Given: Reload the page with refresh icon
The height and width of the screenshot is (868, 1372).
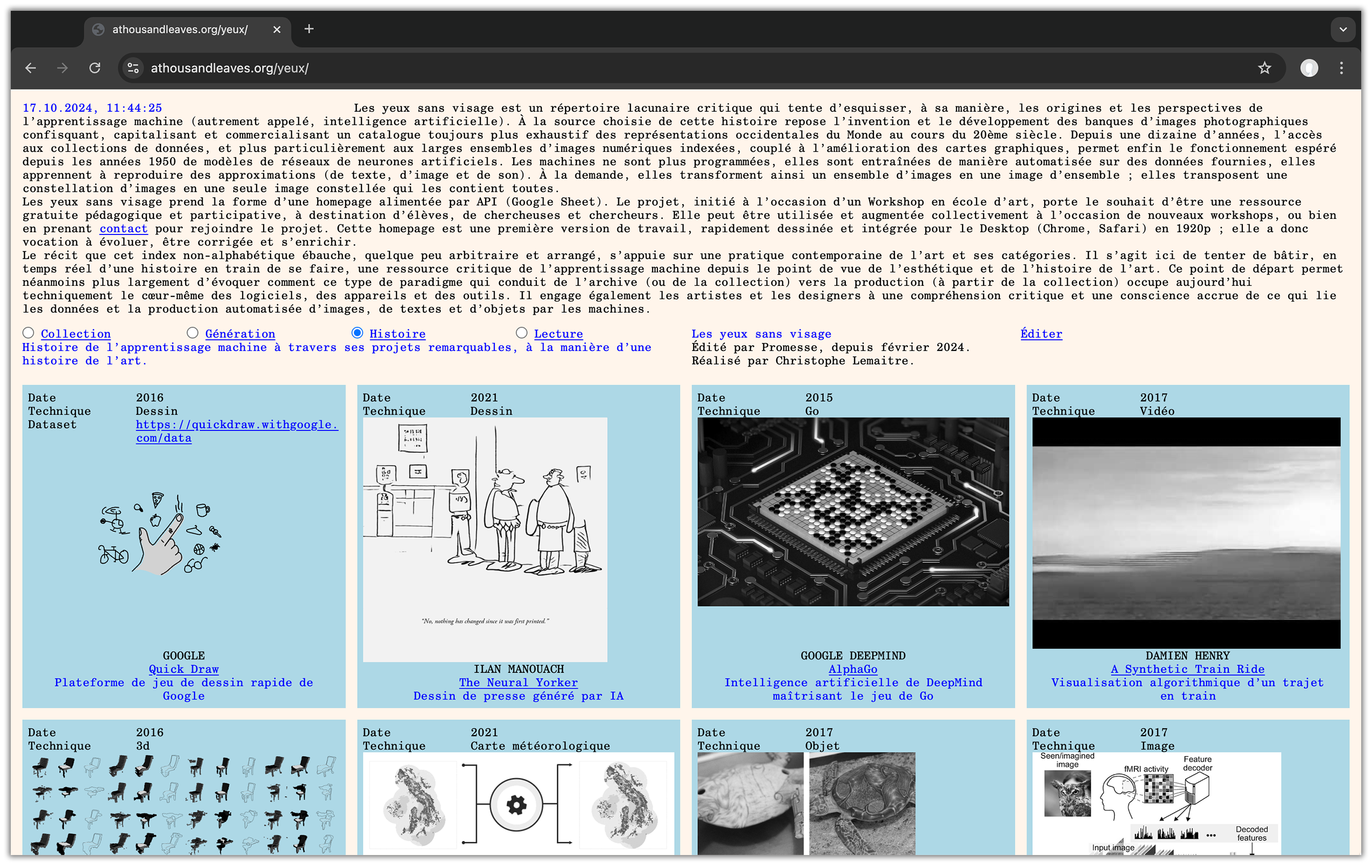Looking at the screenshot, I should tap(95, 69).
